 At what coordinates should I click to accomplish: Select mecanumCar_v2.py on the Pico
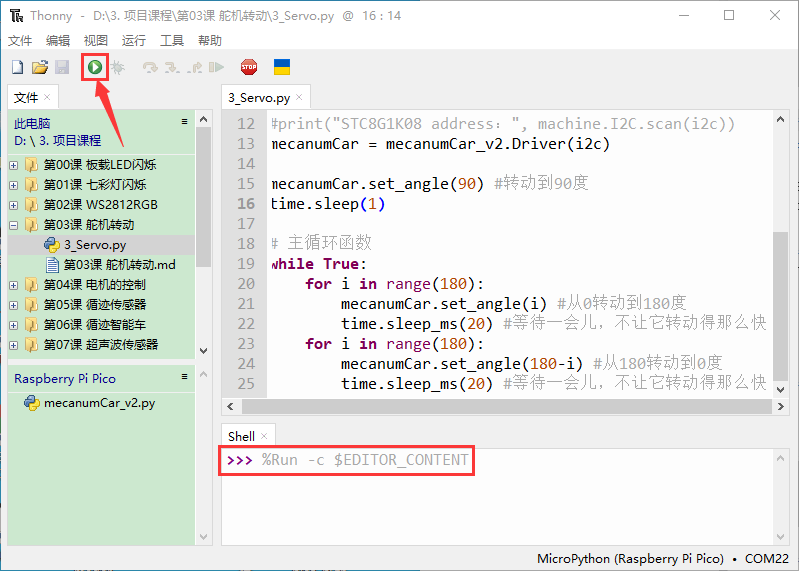[x=99, y=403]
